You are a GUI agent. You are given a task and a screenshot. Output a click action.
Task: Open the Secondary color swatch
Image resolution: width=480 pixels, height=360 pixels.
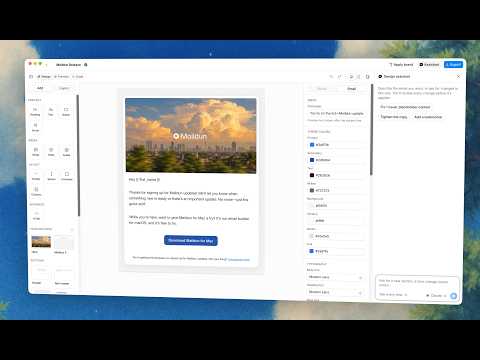click(312, 160)
